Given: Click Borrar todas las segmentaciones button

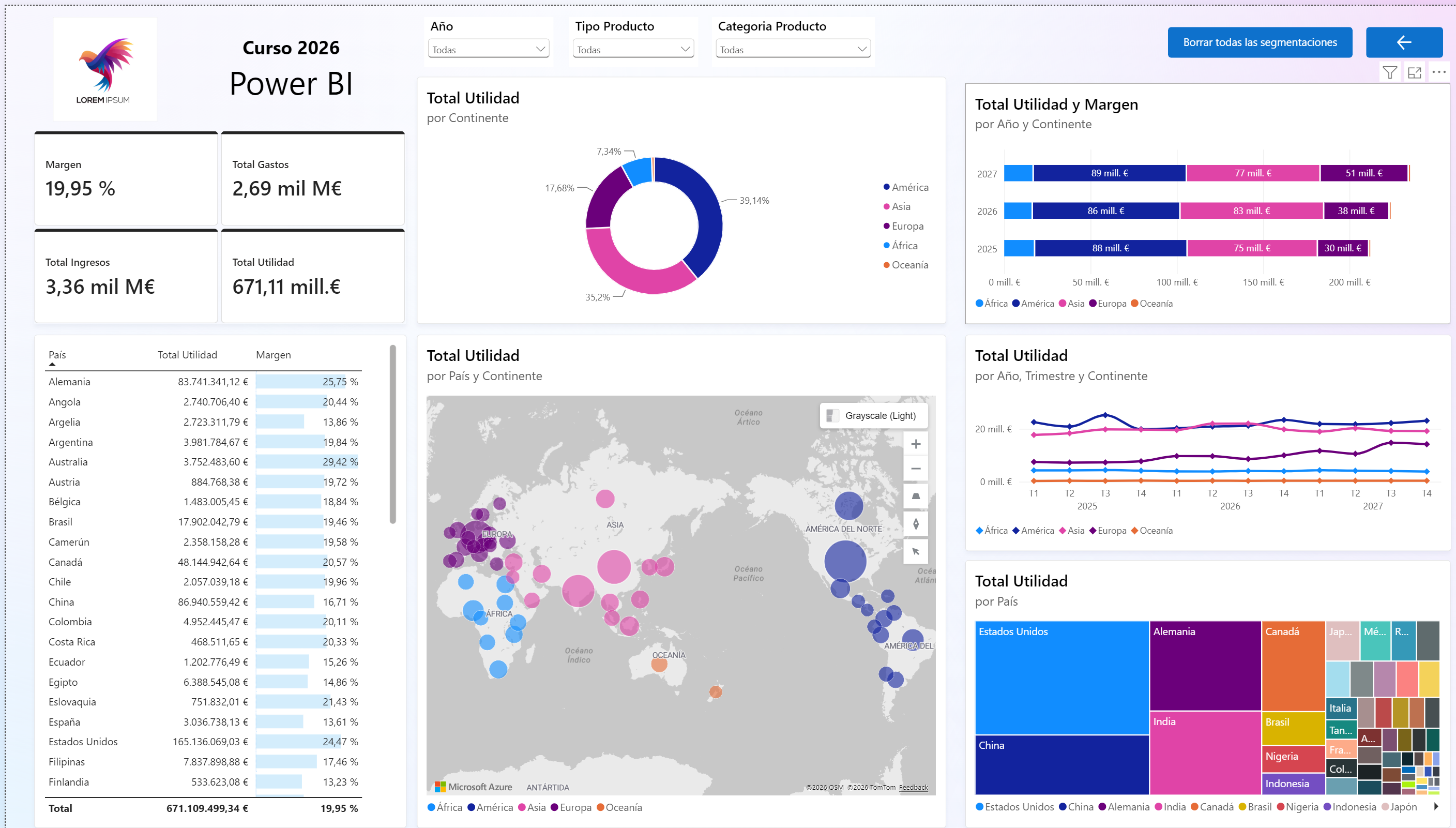Looking at the screenshot, I should pos(1260,42).
